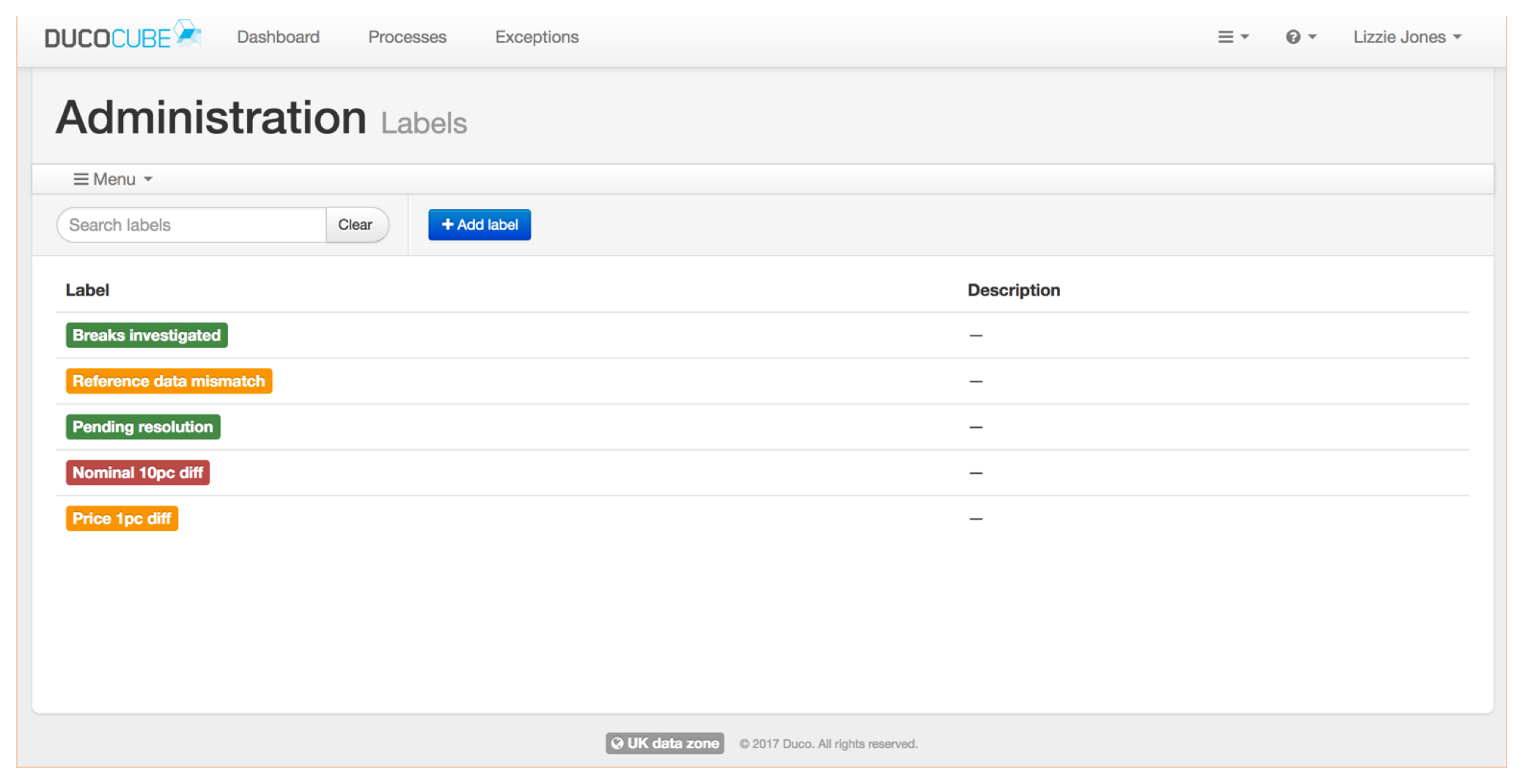Switch to the Dashboard tab
The width and height of the screenshot is (1522, 784).
pyautogui.click(x=278, y=36)
